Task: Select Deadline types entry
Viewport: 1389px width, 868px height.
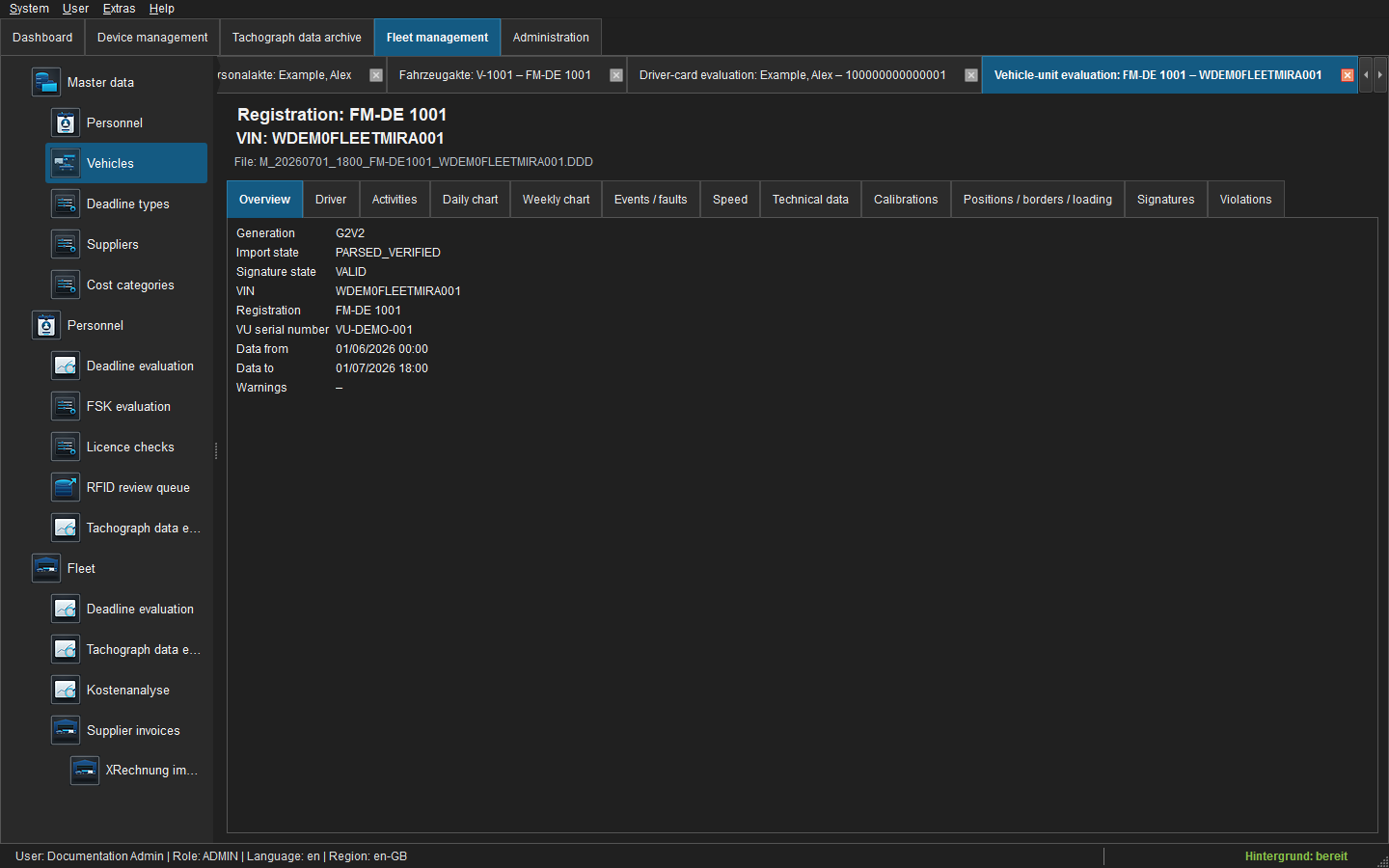Action: click(126, 203)
